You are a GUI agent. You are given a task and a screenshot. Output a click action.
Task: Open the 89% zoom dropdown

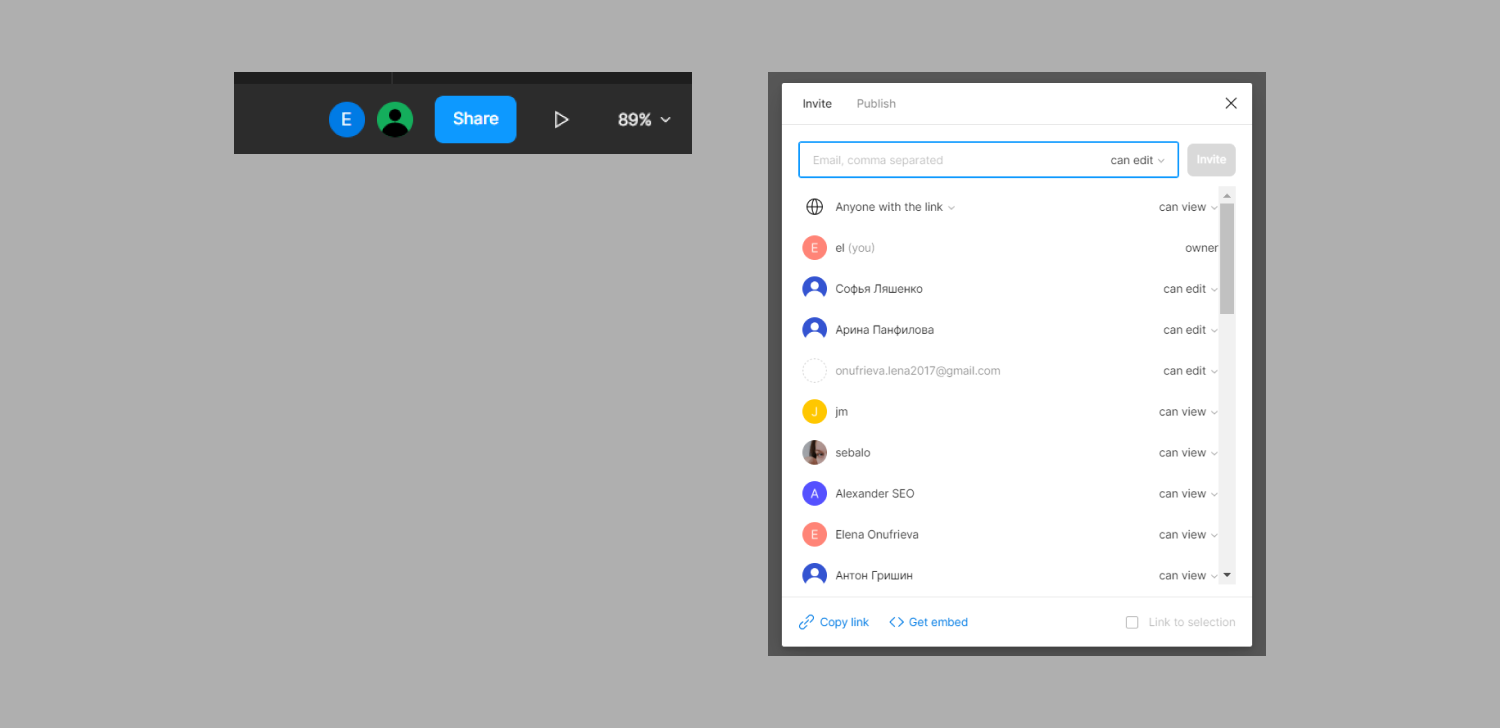(x=644, y=120)
